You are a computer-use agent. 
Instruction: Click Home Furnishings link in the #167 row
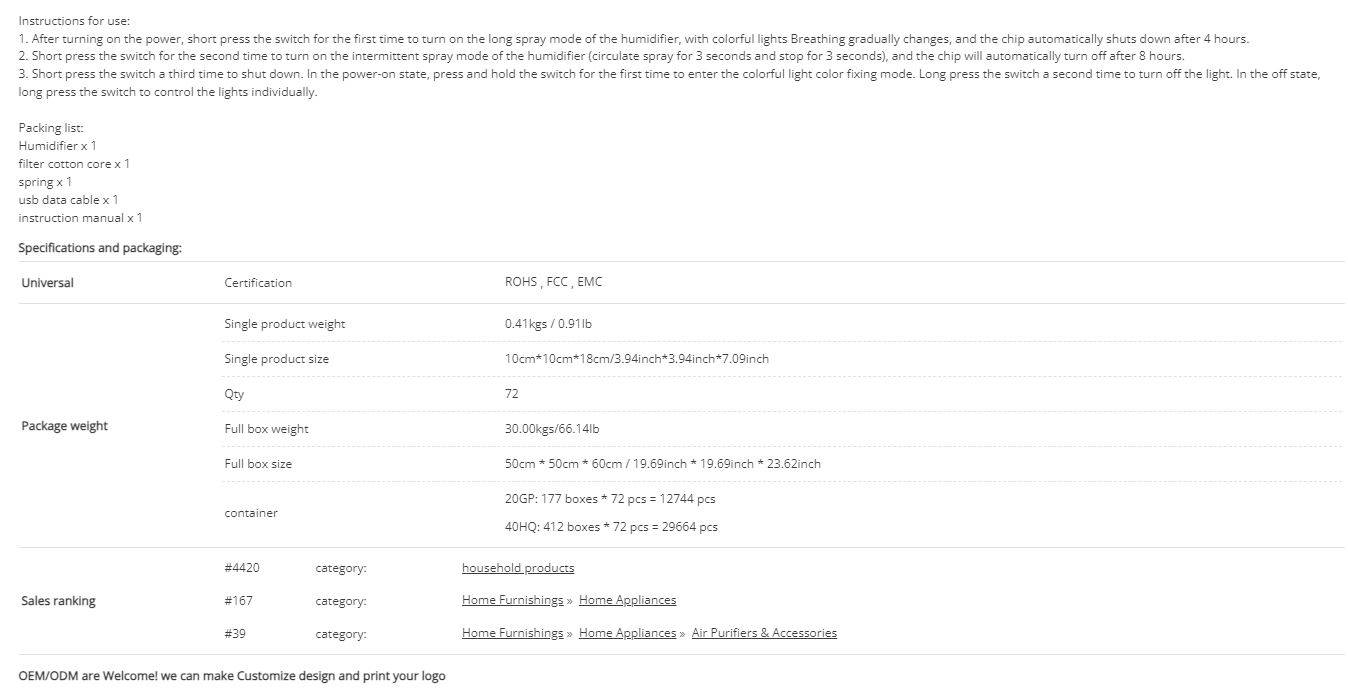coord(513,600)
